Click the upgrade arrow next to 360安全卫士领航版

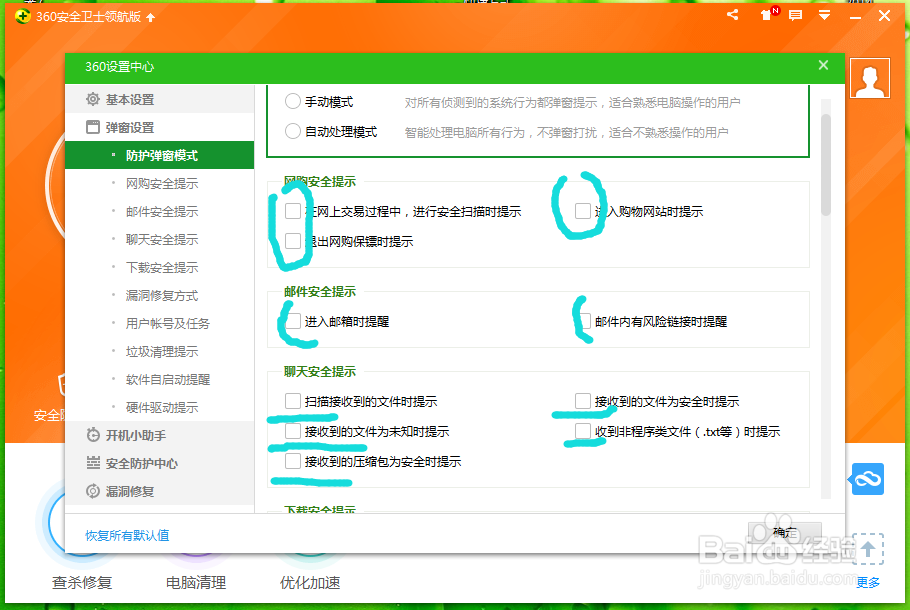point(151,17)
